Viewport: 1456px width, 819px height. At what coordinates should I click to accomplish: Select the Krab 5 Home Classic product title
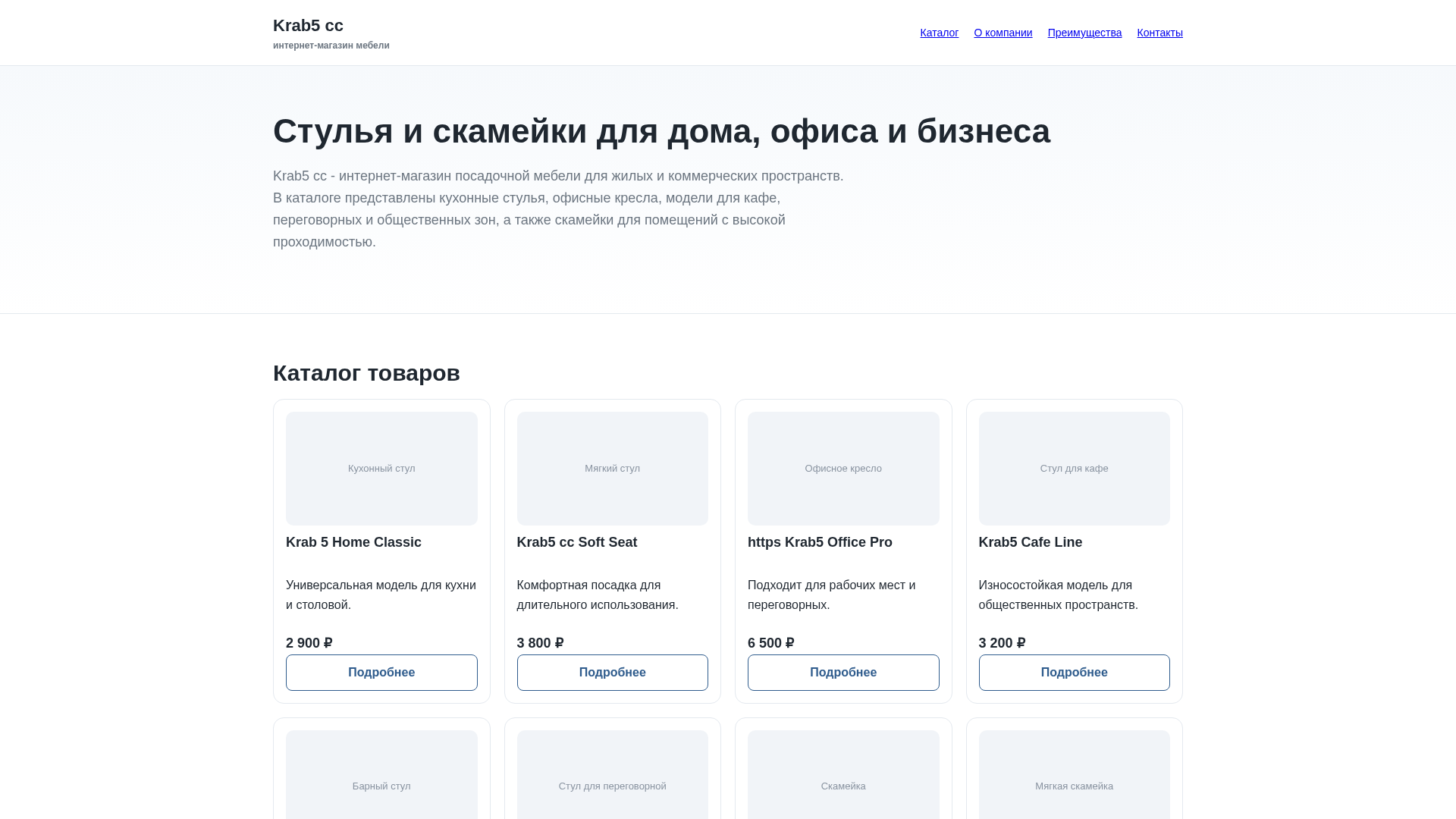[x=353, y=542]
